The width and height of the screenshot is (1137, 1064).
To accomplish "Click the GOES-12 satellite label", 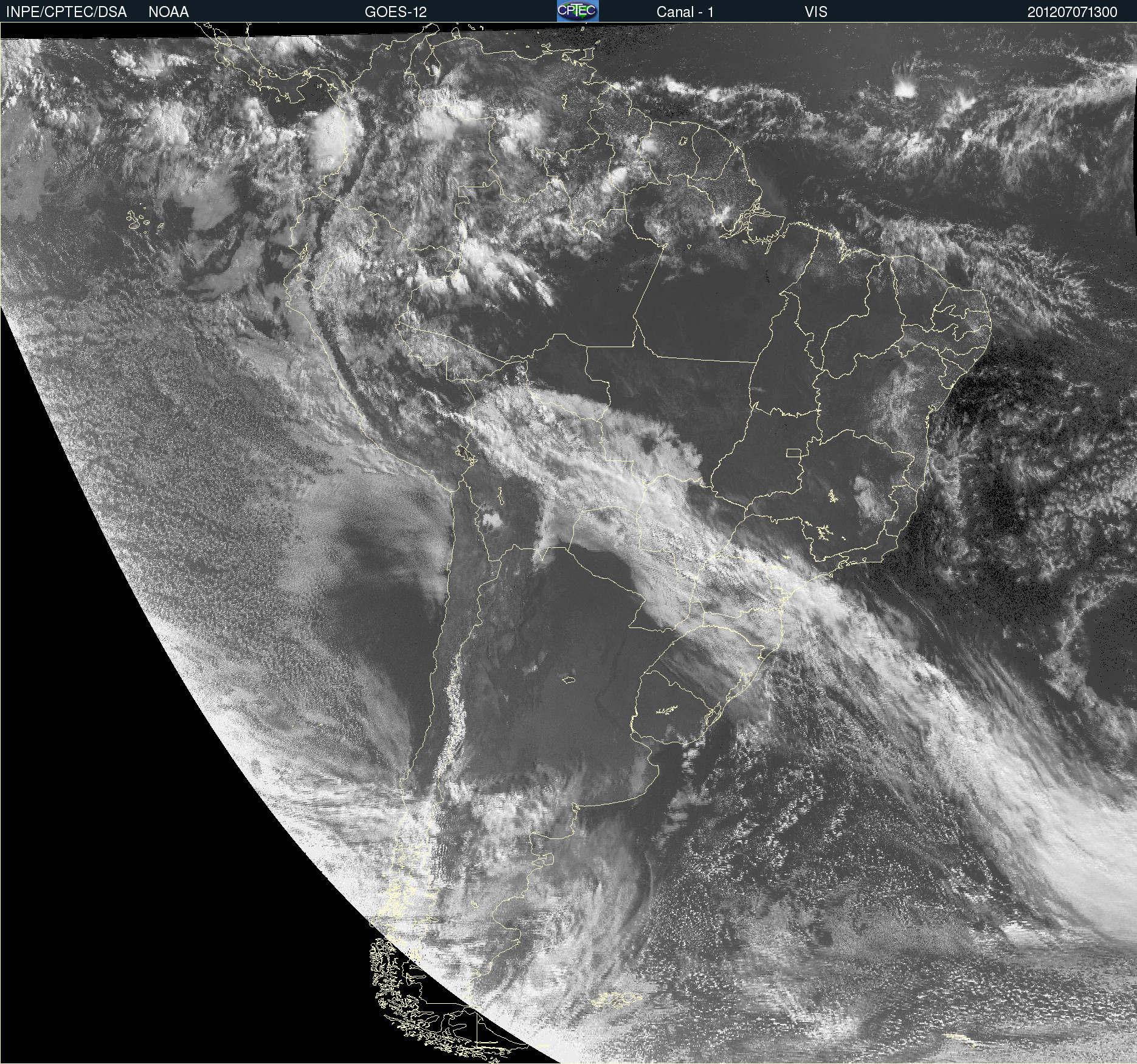I will pyautogui.click(x=396, y=12).
